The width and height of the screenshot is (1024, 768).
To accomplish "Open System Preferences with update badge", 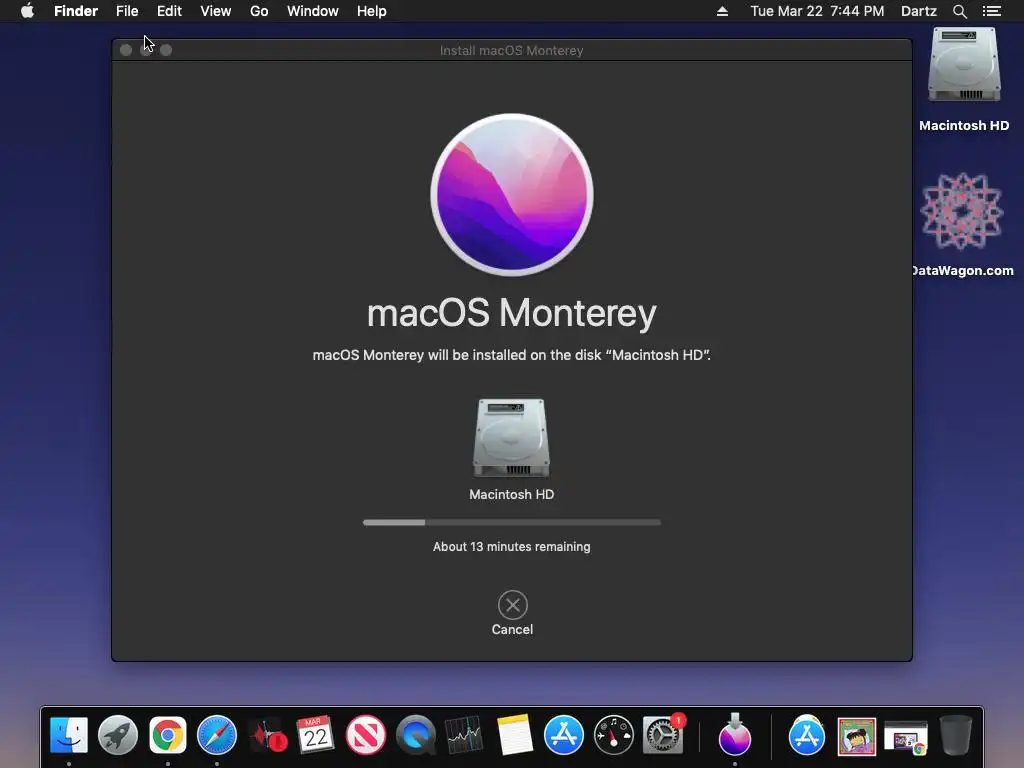I will tap(664, 735).
